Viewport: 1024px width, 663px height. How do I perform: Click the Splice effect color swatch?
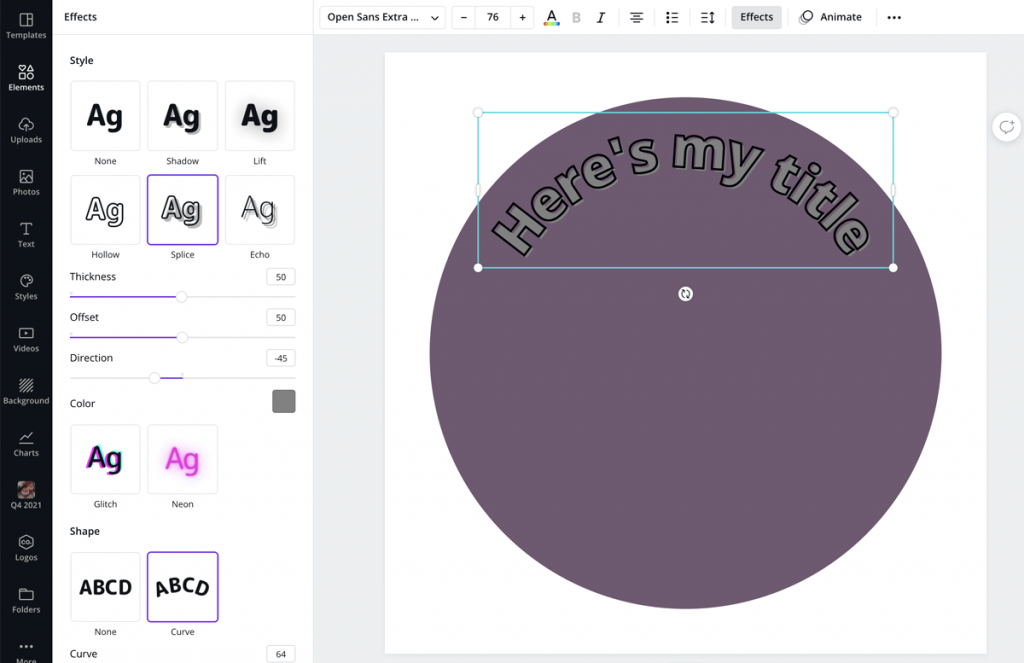(x=283, y=402)
